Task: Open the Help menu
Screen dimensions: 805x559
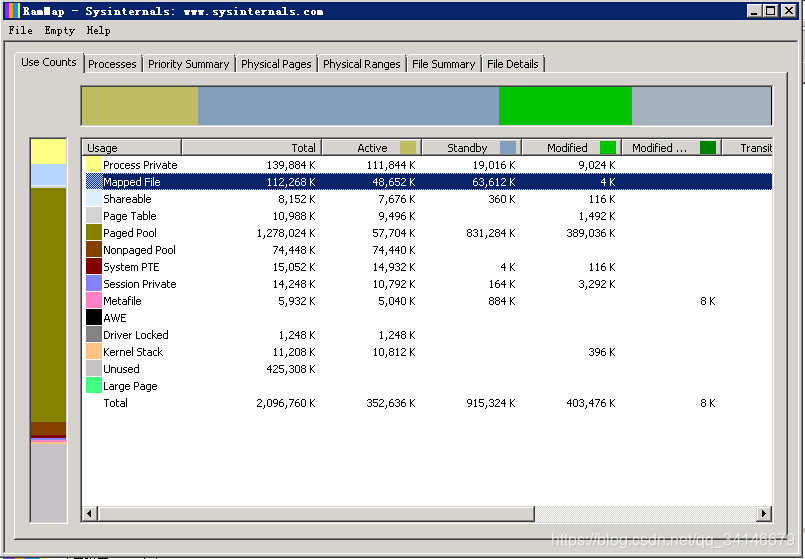Action: click(x=98, y=30)
